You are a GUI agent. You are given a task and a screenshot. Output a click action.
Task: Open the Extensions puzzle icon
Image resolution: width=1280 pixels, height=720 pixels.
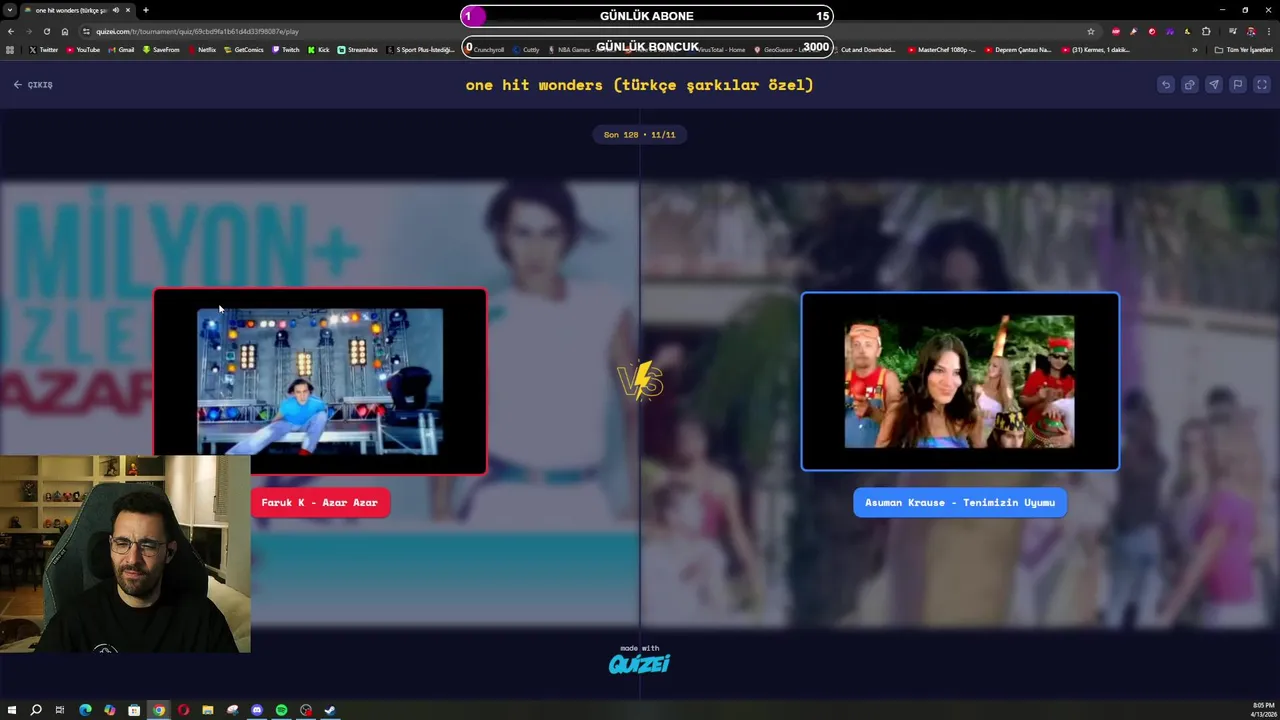coord(1206,31)
